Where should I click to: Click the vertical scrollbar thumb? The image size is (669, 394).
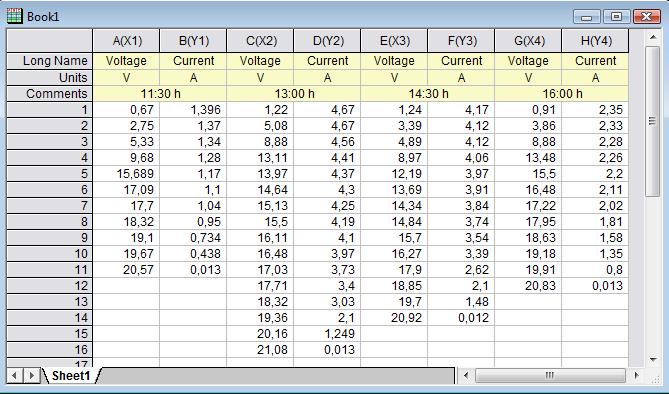tap(653, 121)
